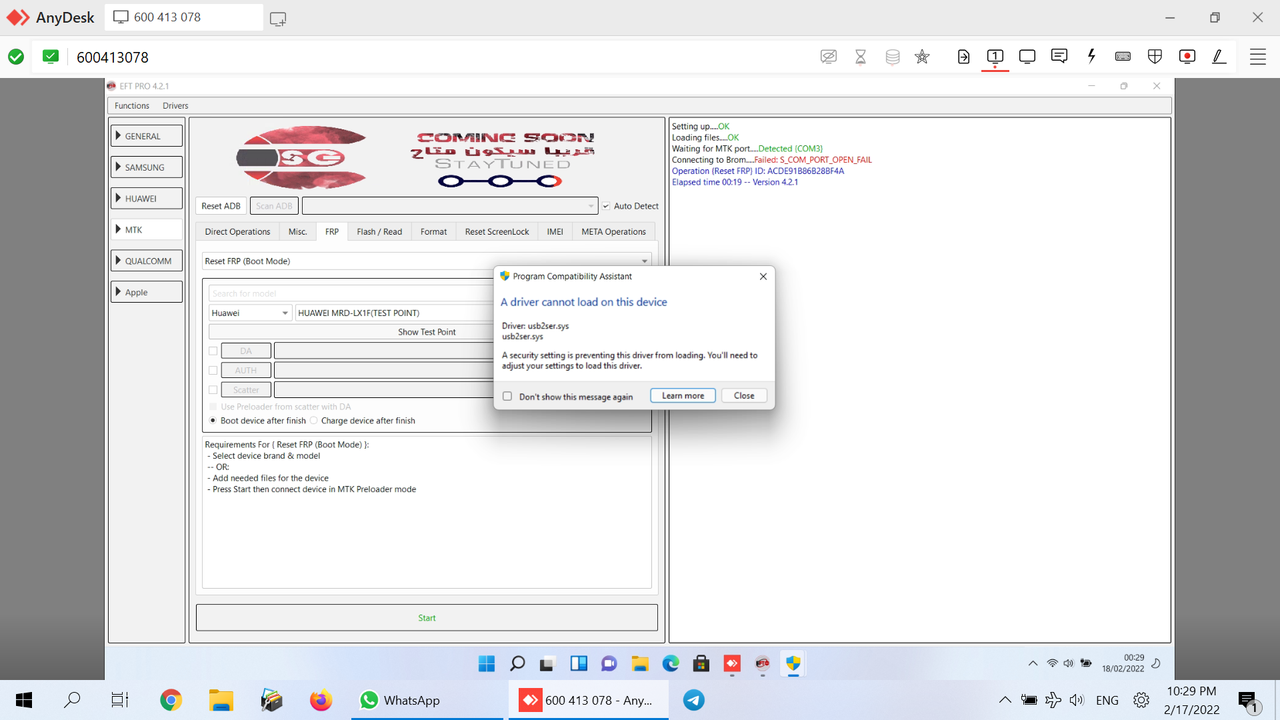Click AnyDesk favorites star icon
The width and height of the screenshot is (1280, 720).
pyautogui.click(x=922, y=57)
